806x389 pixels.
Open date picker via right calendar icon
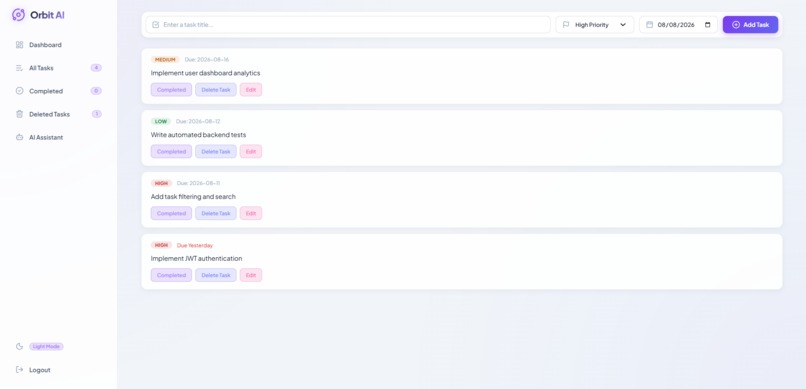[x=708, y=25]
